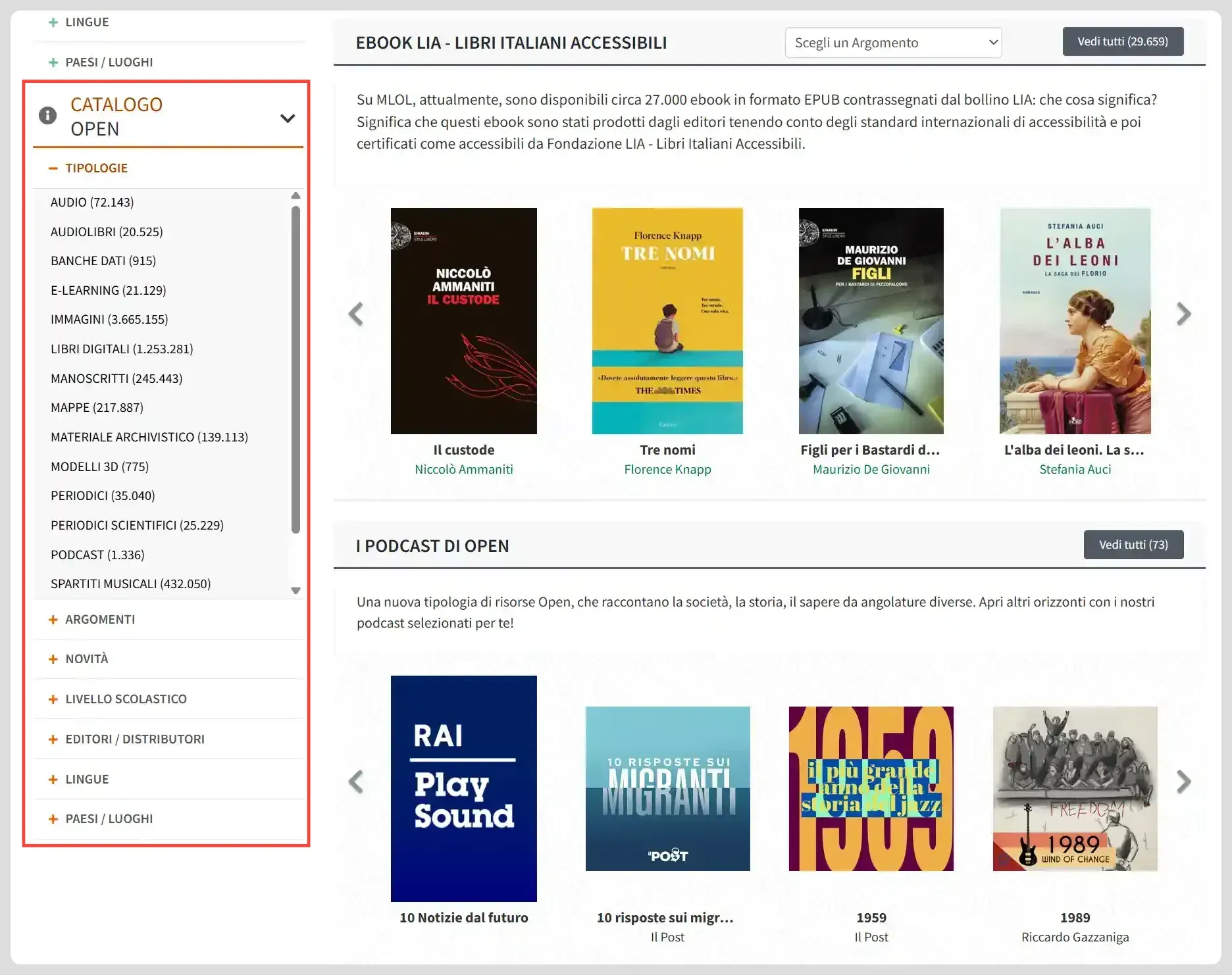Expand the PAESI / LUOGHI section
Viewport: 1232px width, 975px height.
pyautogui.click(x=53, y=818)
